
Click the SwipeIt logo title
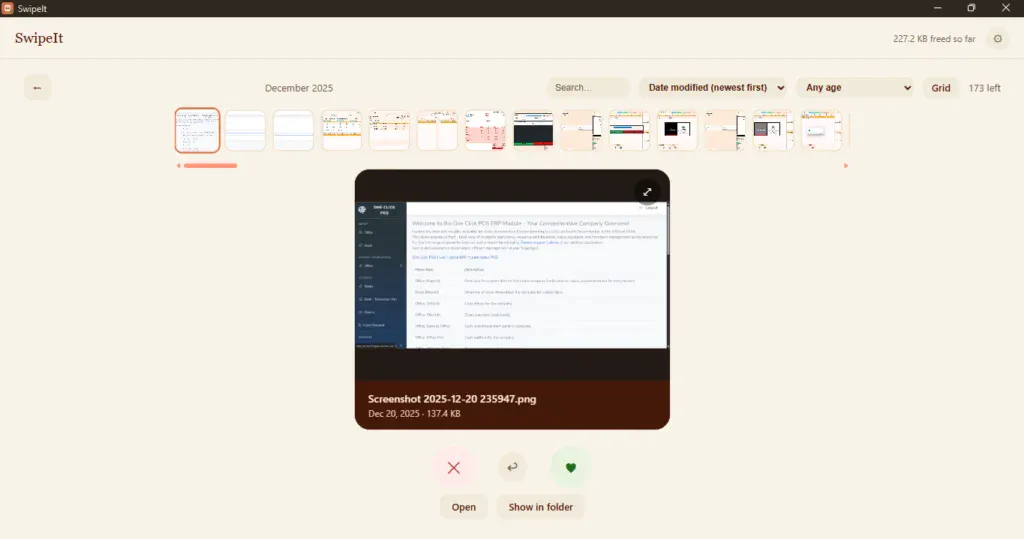click(39, 38)
